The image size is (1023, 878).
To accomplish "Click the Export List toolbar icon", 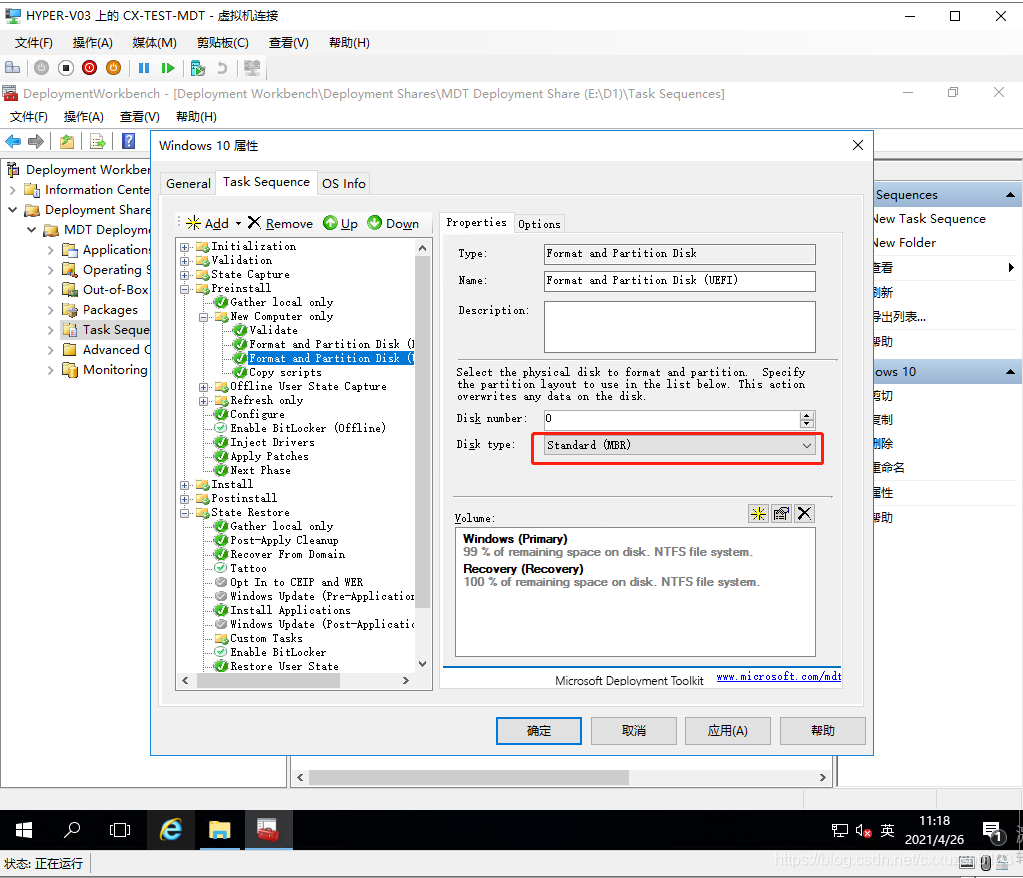I will [98, 141].
